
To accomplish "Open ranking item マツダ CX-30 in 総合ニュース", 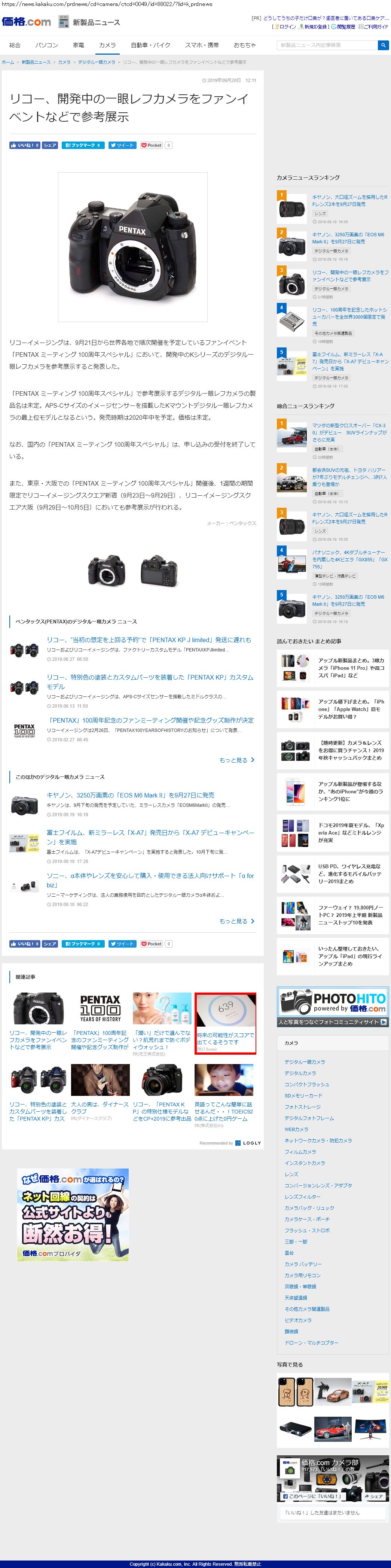I will [349, 433].
